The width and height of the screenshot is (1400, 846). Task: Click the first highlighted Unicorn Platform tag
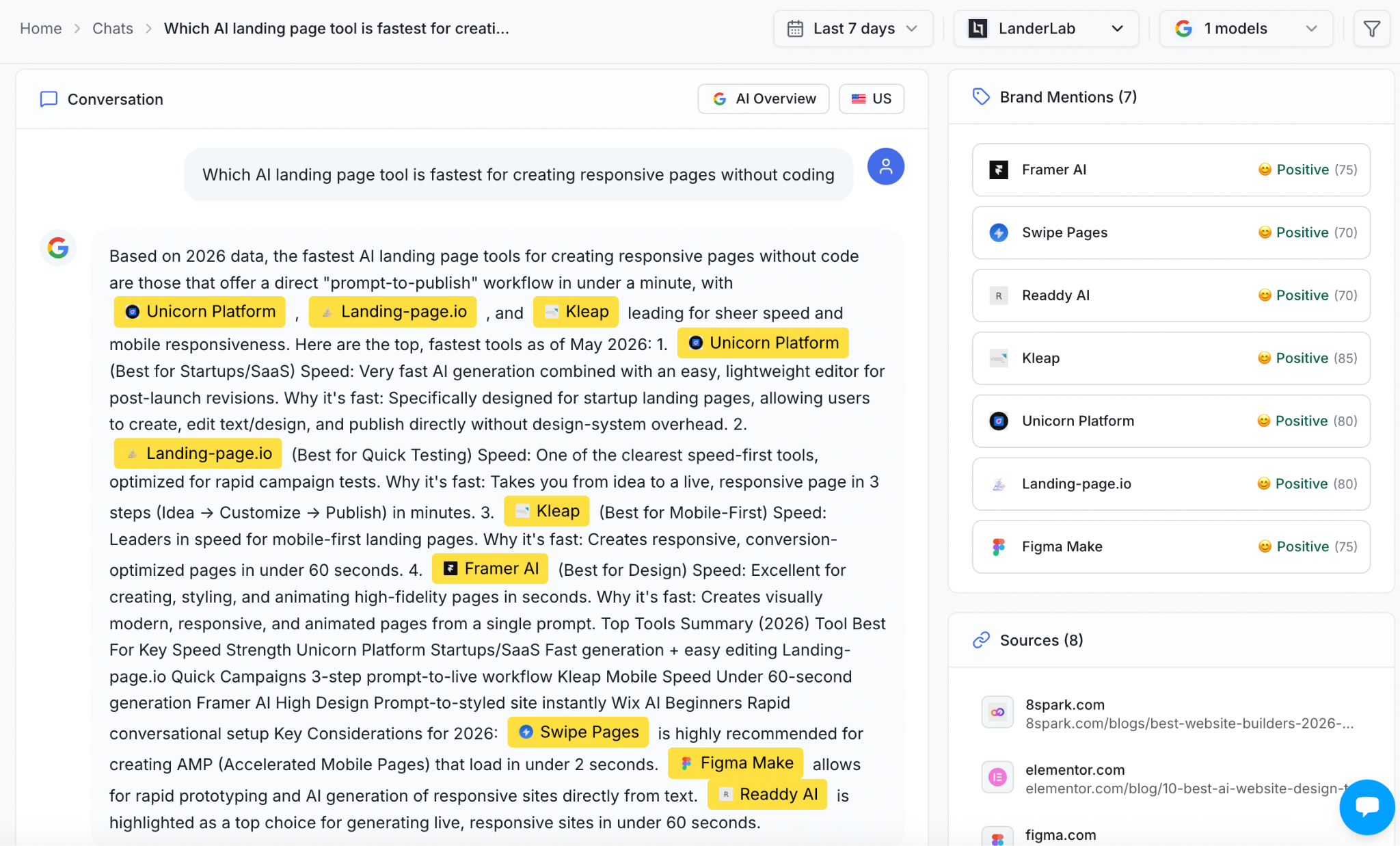point(200,312)
